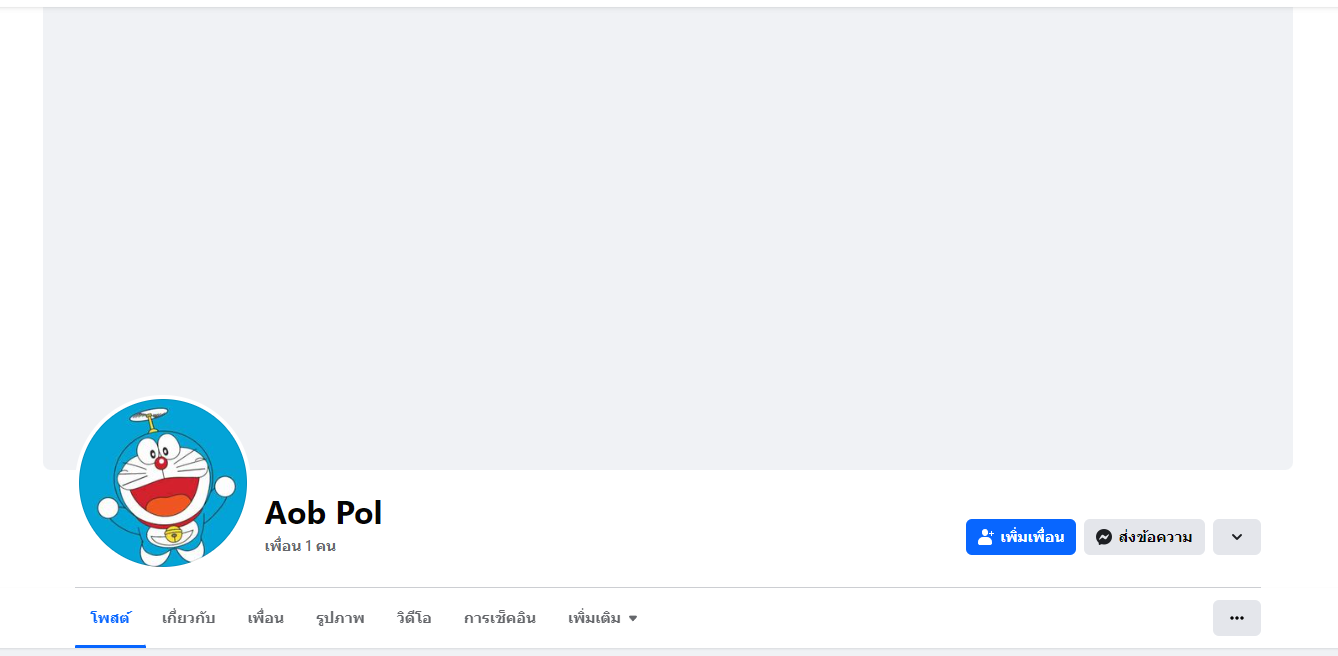Click the Aob Pol profile name
1338x656 pixels.
pyautogui.click(x=323, y=513)
